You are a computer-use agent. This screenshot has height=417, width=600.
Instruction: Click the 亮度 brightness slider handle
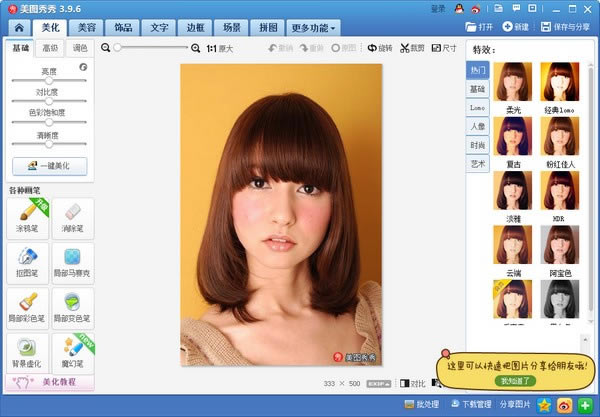pos(48,80)
